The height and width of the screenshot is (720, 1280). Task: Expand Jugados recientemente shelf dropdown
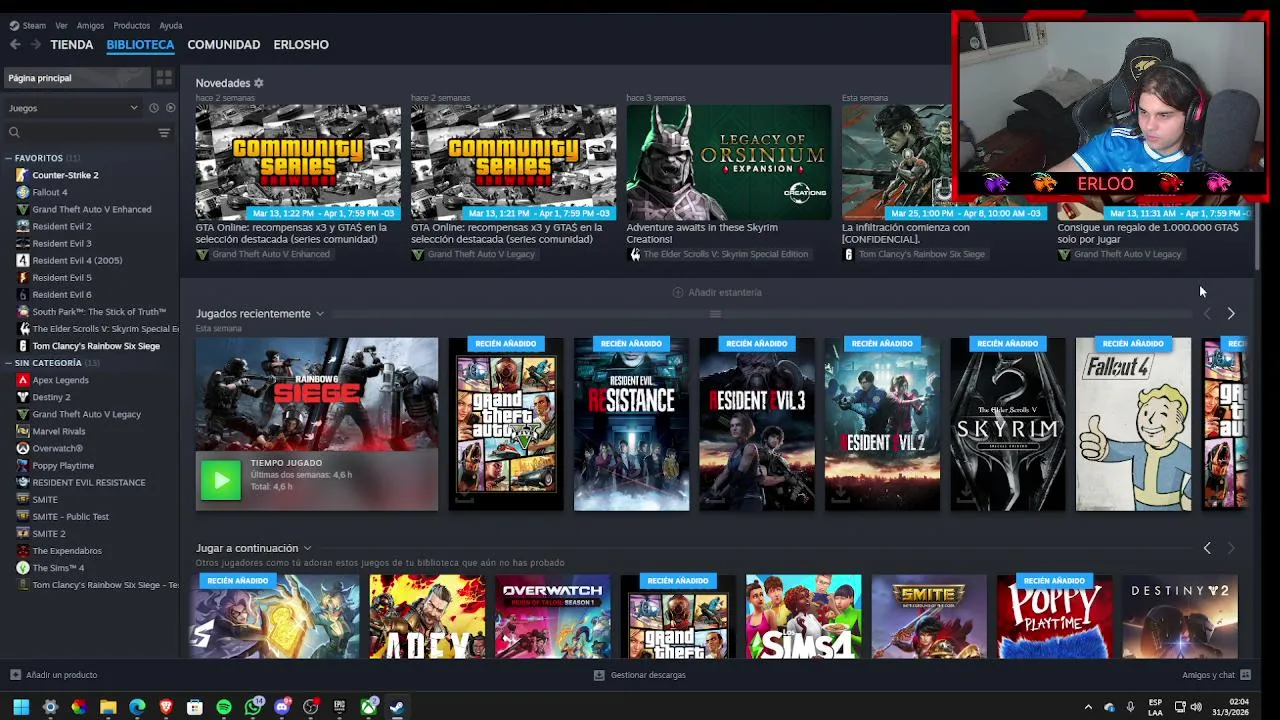point(320,314)
